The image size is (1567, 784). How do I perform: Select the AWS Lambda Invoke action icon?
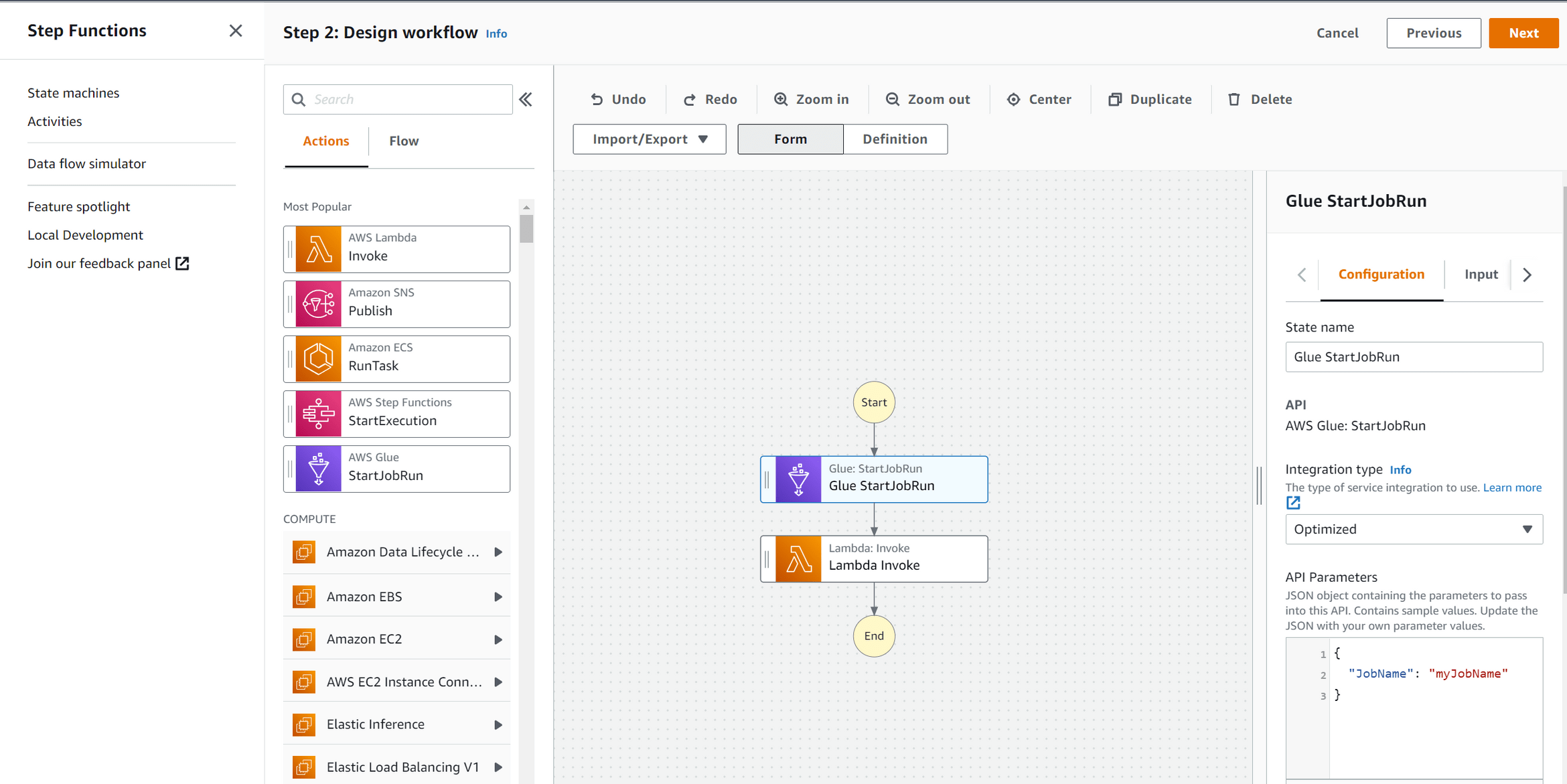(x=317, y=249)
